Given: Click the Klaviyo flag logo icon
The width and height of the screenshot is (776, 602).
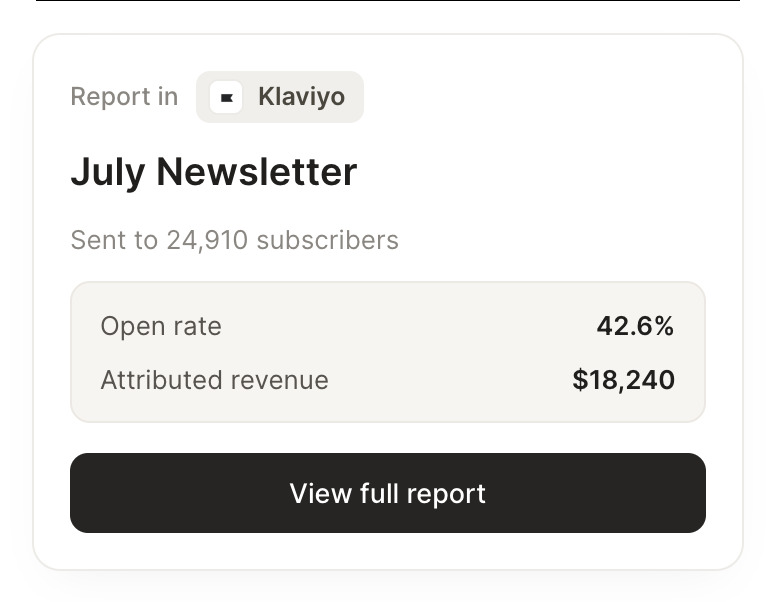Looking at the screenshot, I should click(x=226, y=97).
